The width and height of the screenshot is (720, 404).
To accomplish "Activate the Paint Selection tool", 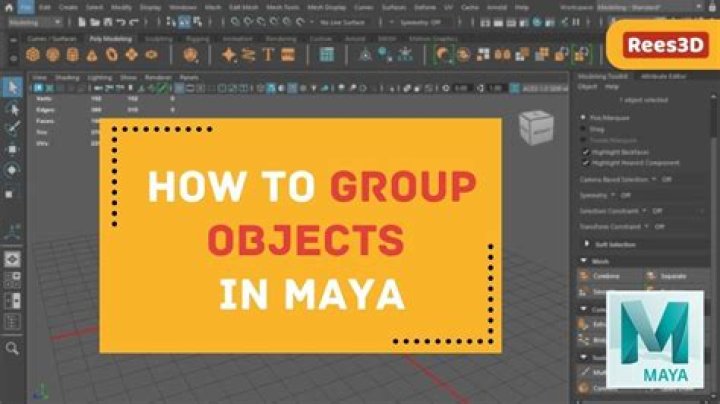I will (x=12, y=129).
